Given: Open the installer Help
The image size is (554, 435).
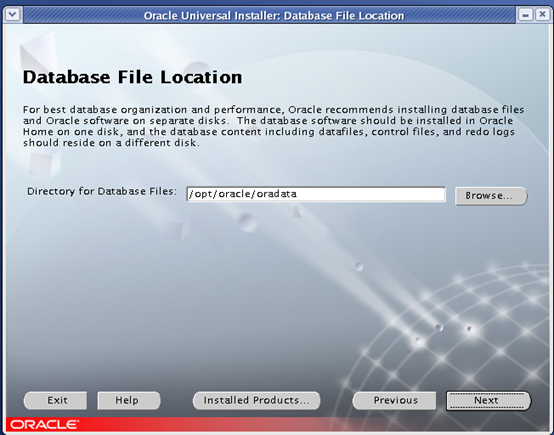Looking at the screenshot, I should click(x=129, y=400).
